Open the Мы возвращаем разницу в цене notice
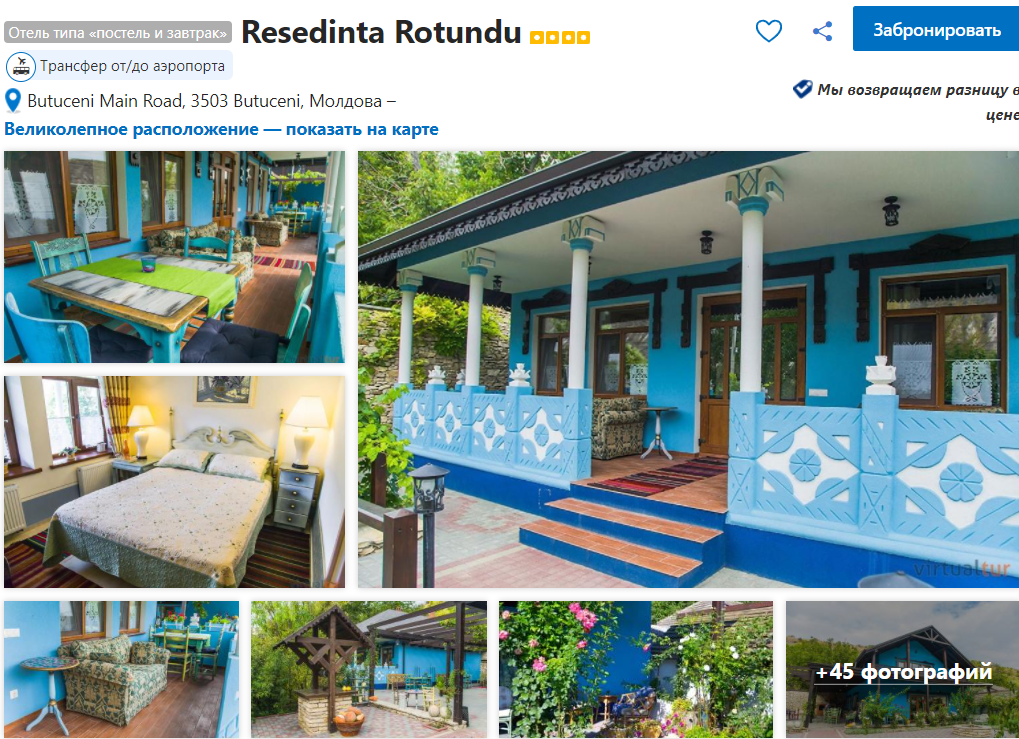 tap(918, 102)
